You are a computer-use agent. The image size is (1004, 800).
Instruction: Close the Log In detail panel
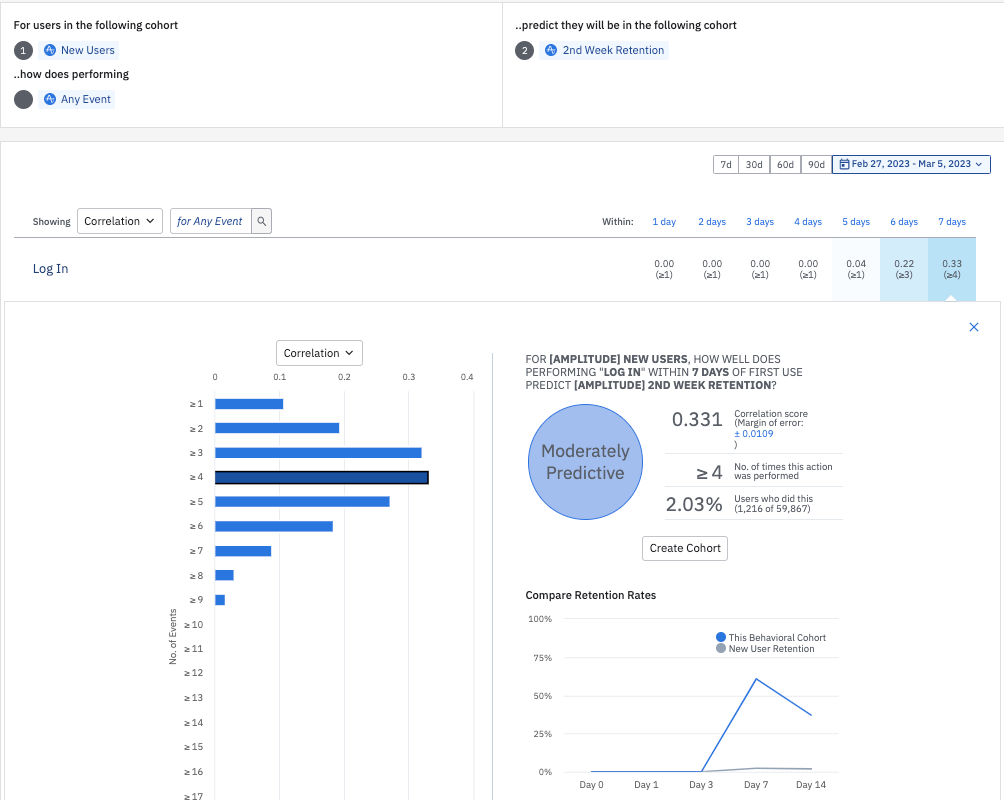click(974, 327)
